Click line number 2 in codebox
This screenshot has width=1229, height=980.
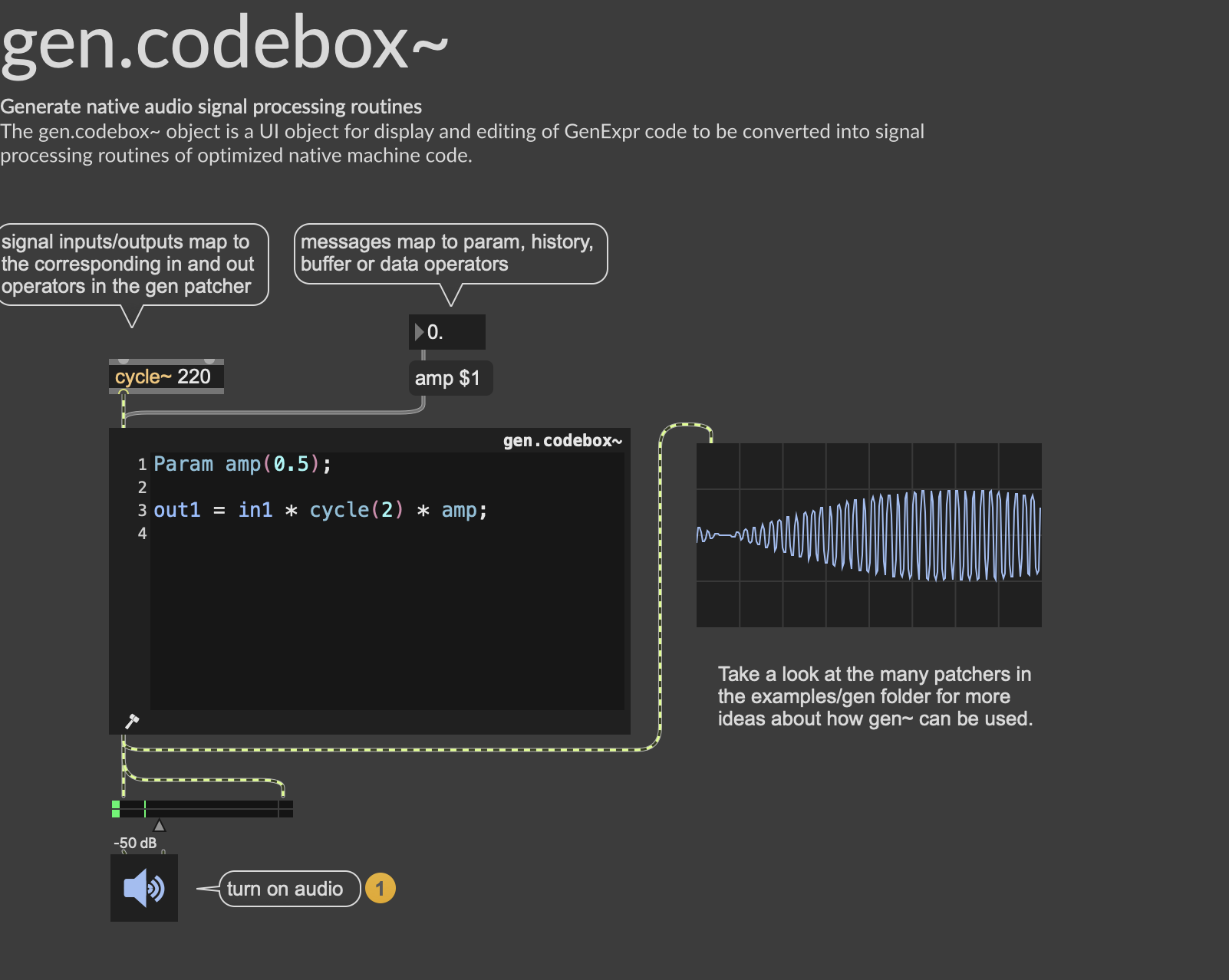coord(142,487)
